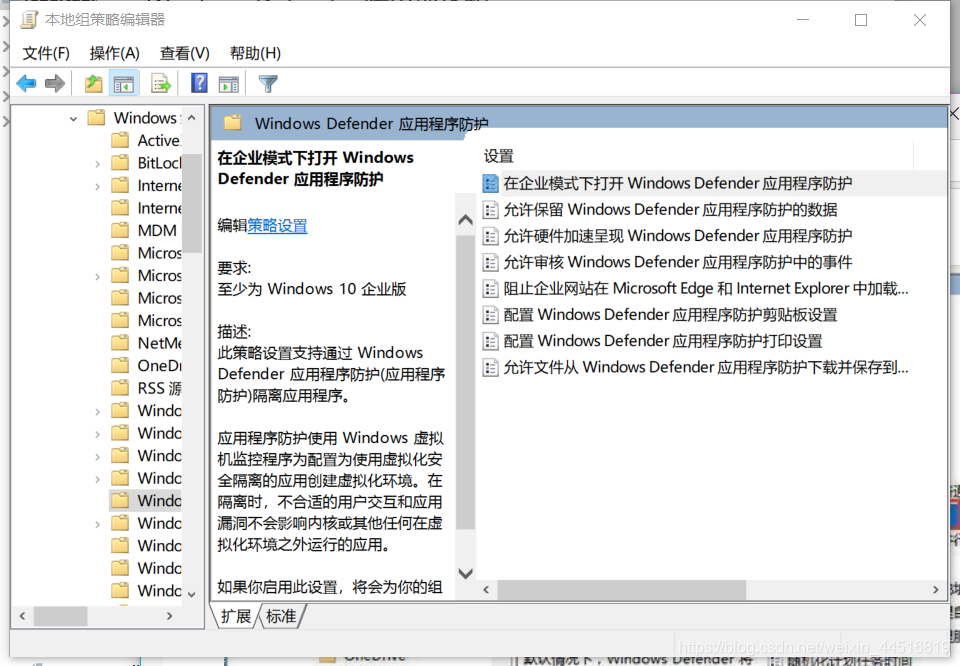Click the policy icon for 允许硬件加速呈现
This screenshot has height=666, width=960.
pos(490,236)
